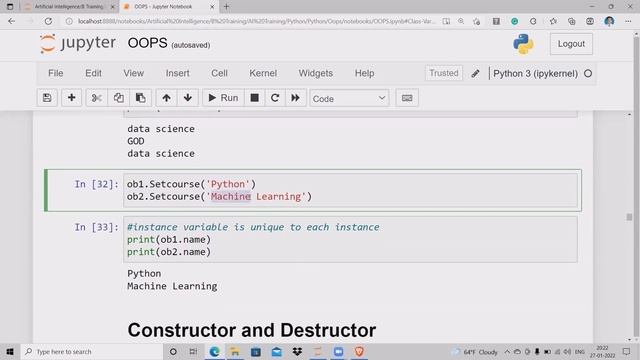This screenshot has height=360, width=640.
Task: Click inside the In [33] code cell
Action: tap(350, 239)
